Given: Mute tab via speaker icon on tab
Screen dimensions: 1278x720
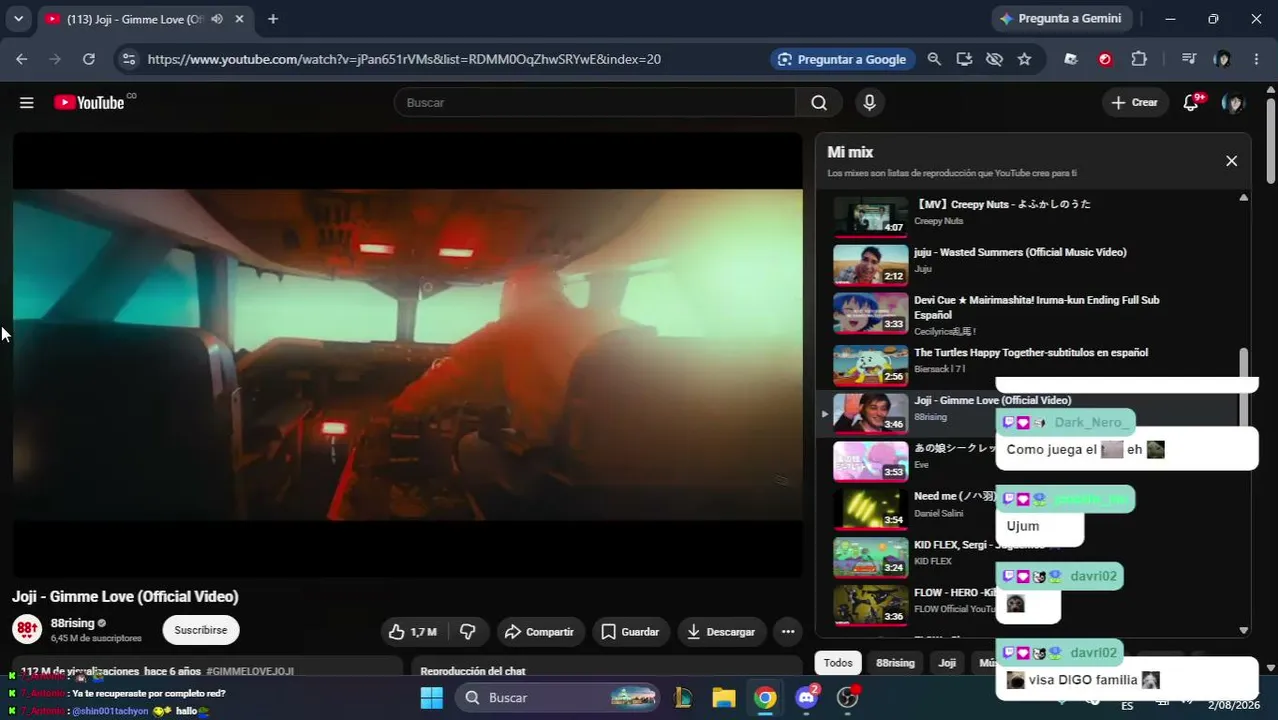Looking at the screenshot, I should pos(217,19).
